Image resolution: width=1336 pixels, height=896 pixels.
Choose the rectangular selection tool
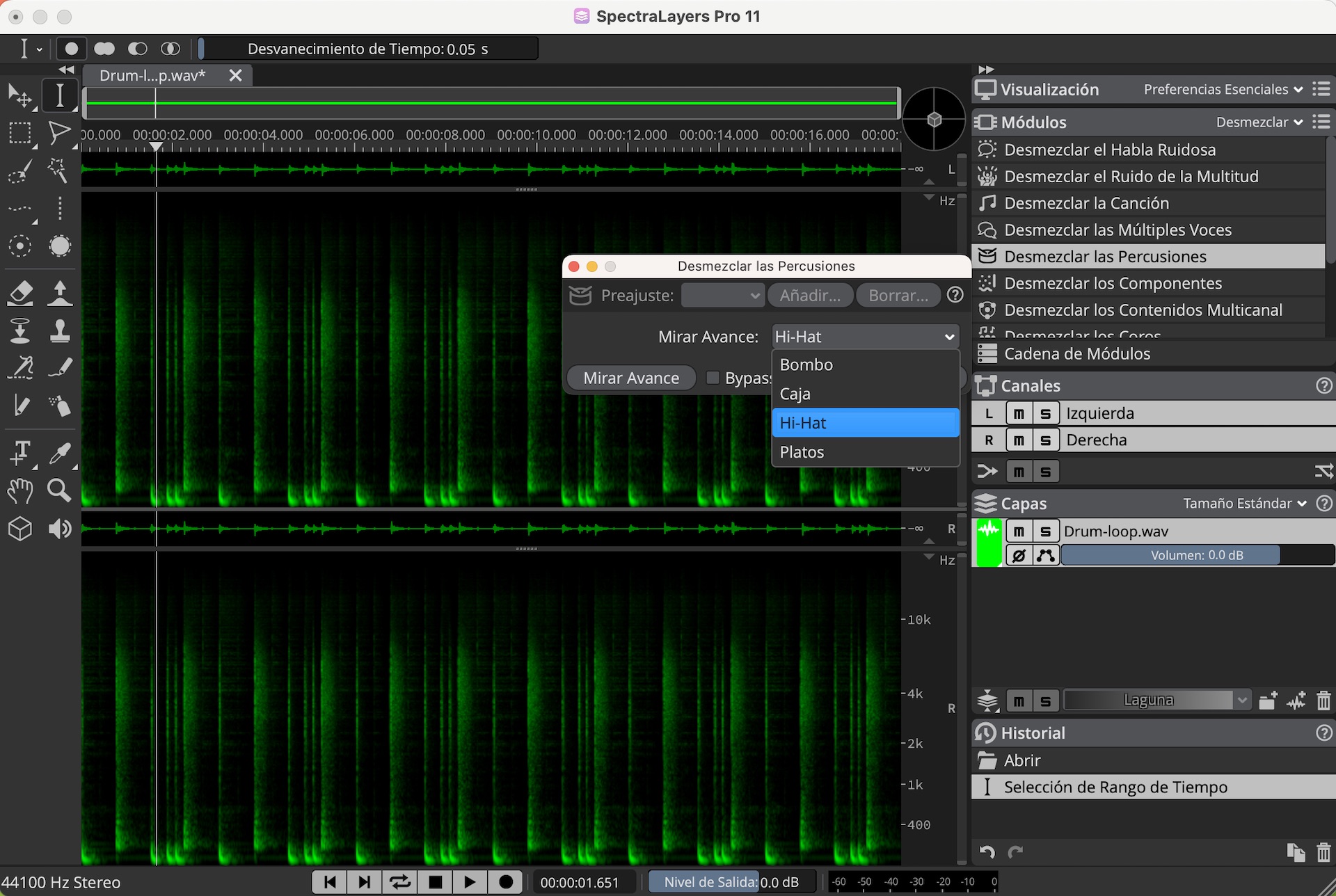tap(20, 132)
